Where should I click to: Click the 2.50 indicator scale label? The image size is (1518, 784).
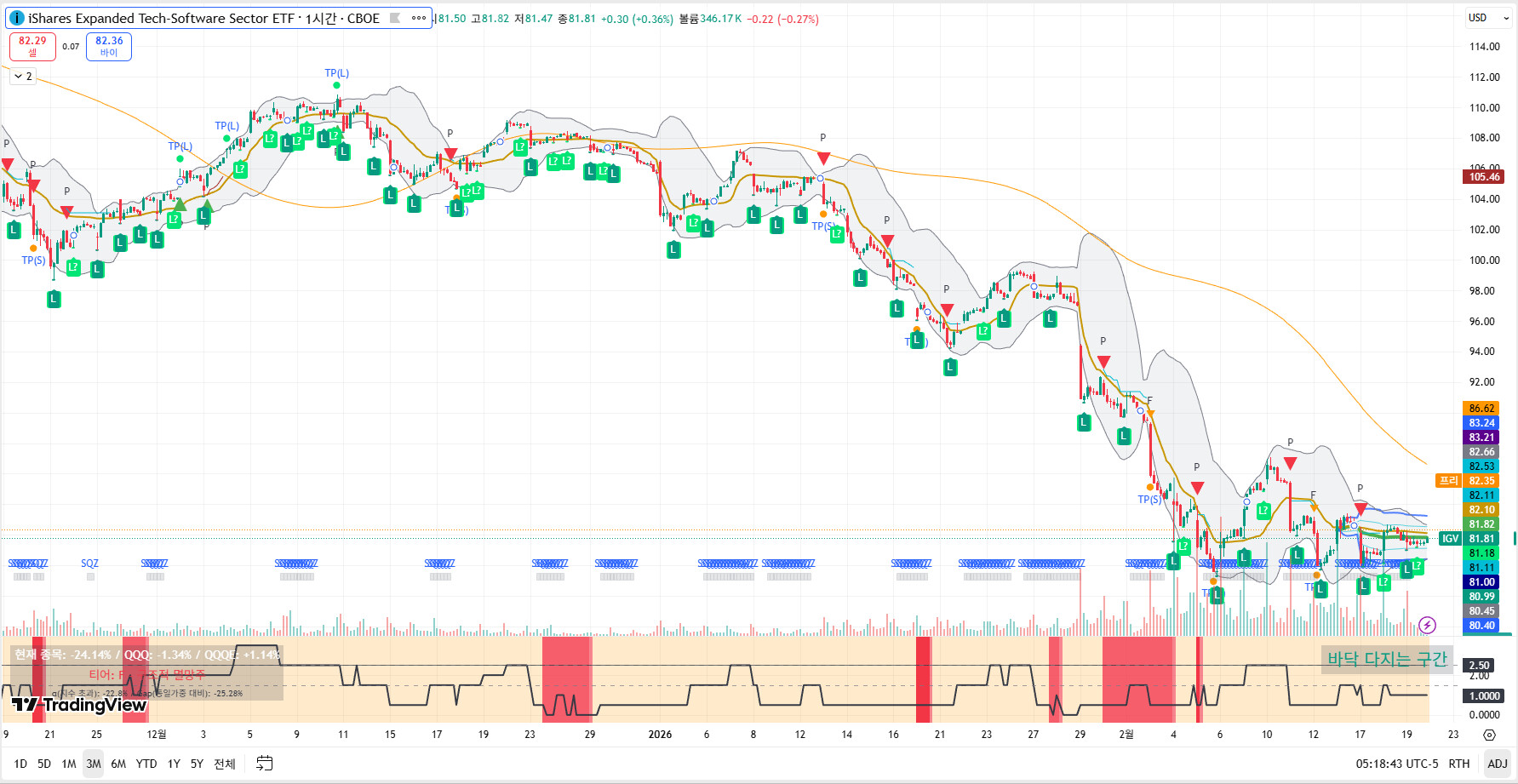pos(1480,666)
